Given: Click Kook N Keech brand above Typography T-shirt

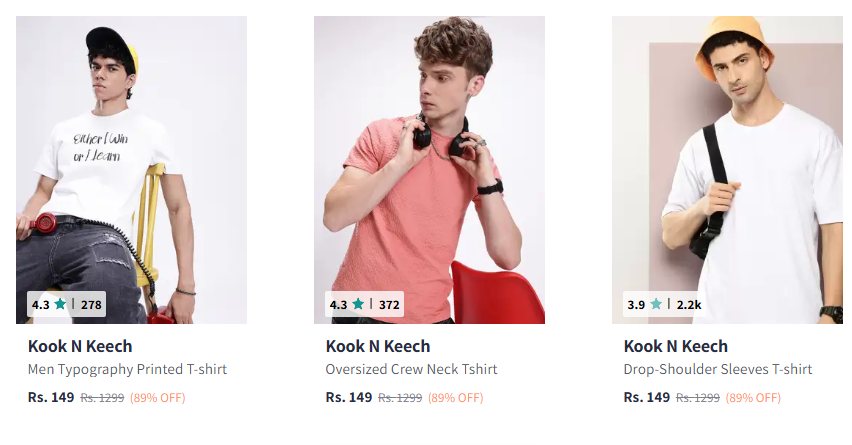Looking at the screenshot, I should pyautogui.click(x=80, y=346).
